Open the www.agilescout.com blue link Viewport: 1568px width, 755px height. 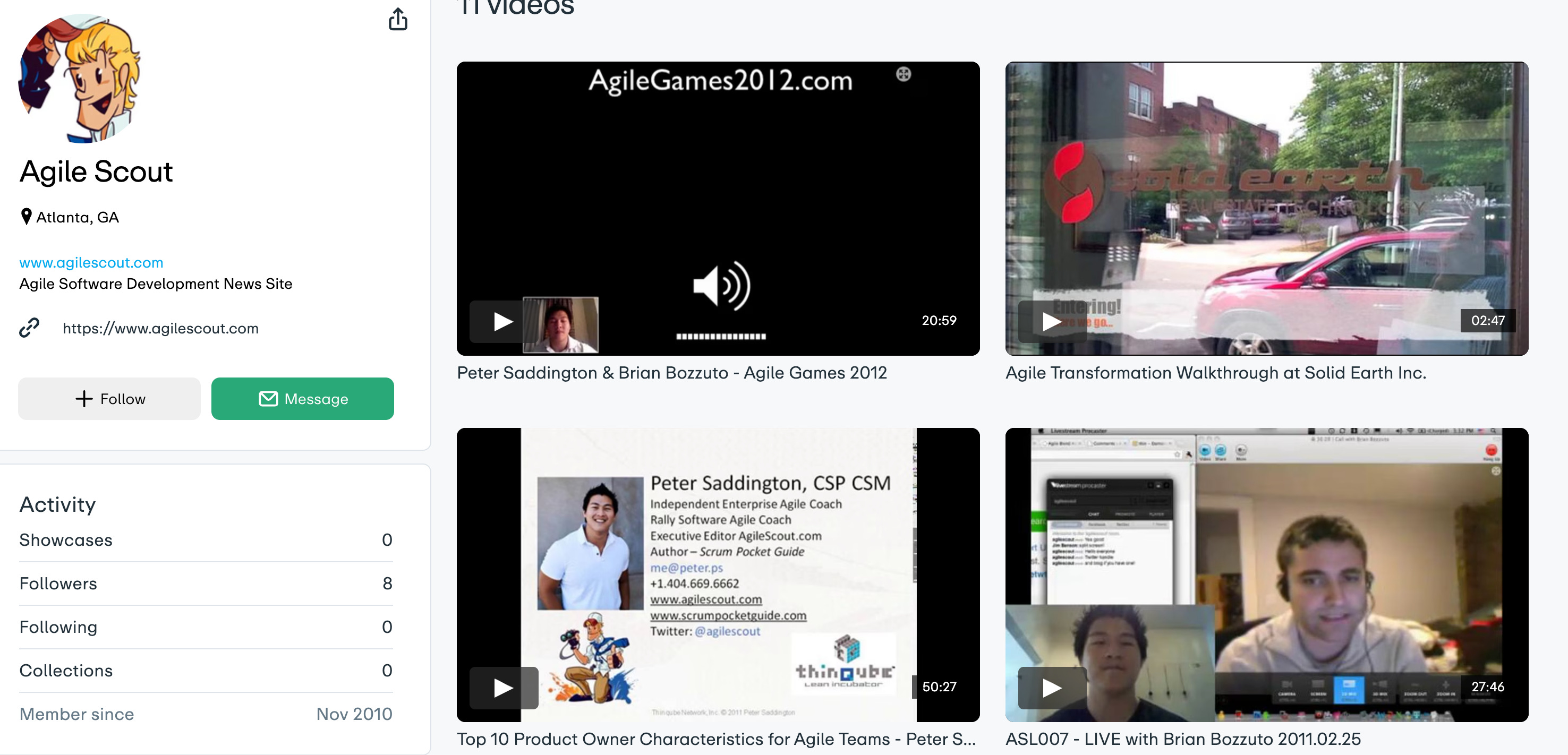click(91, 262)
